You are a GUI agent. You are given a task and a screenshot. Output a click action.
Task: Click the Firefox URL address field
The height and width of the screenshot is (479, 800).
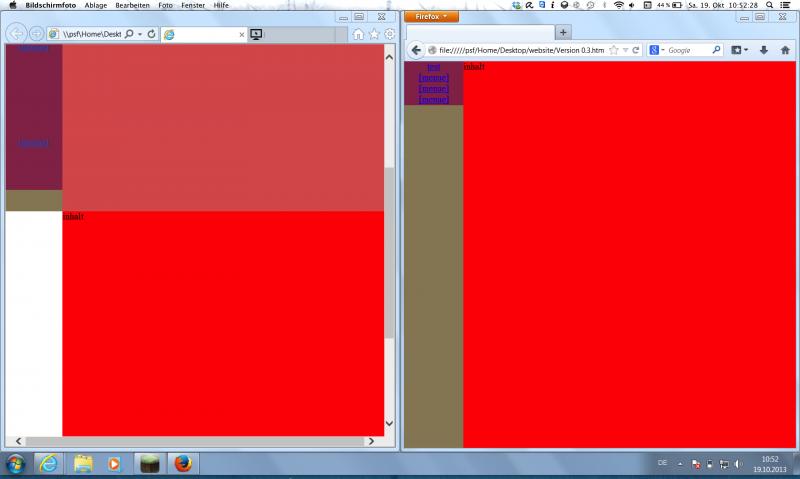coord(520,50)
